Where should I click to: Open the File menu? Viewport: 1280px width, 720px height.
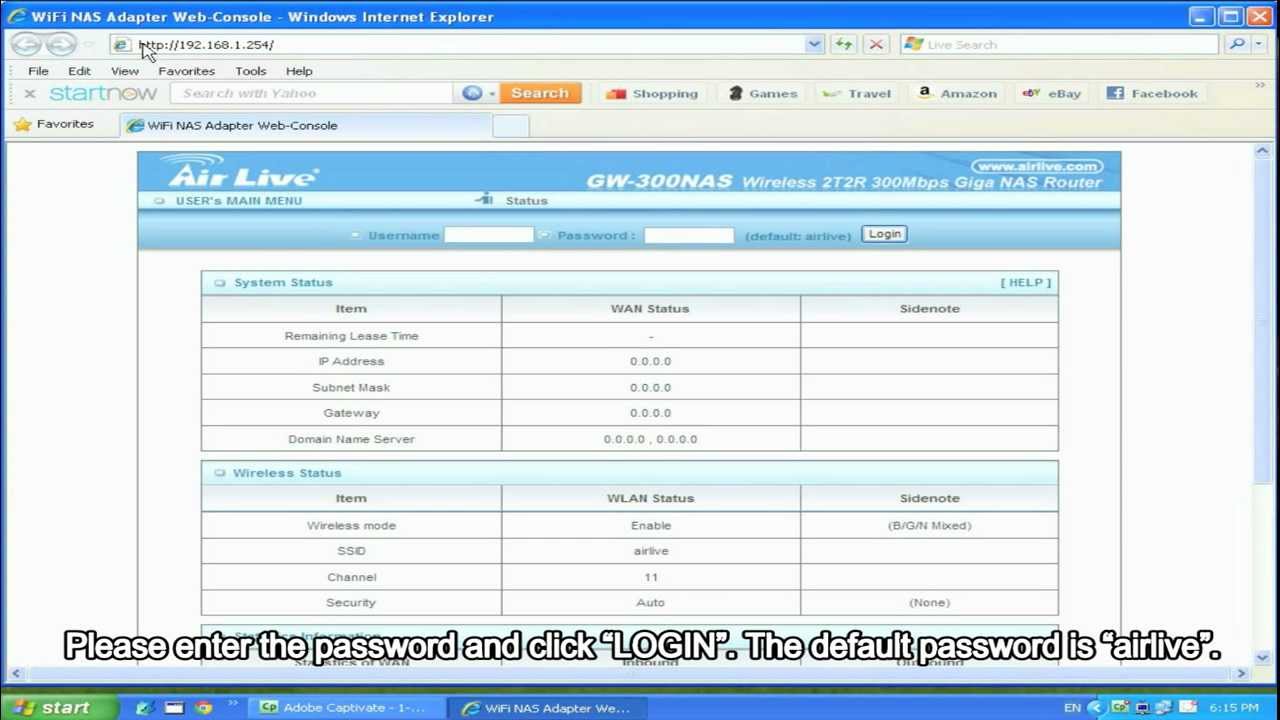pos(38,71)
